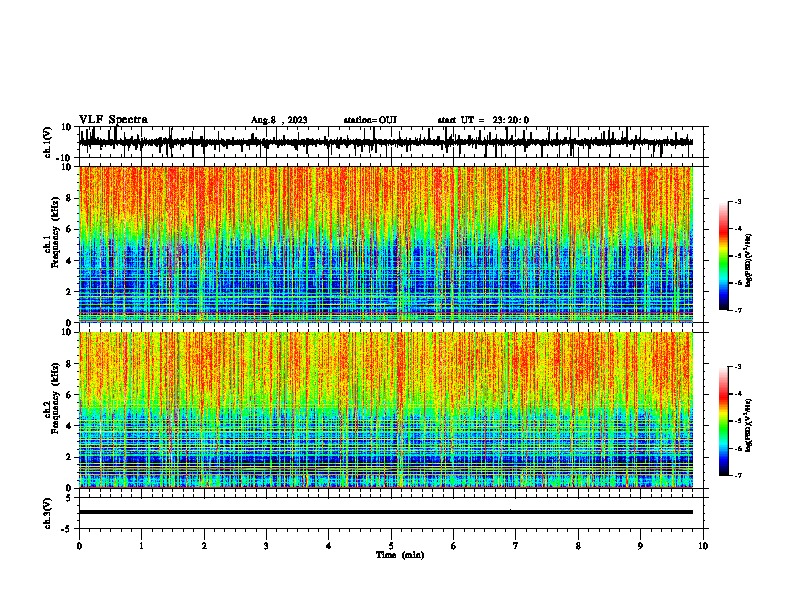Image resolution: width=792 pixels, height=612 pixels.
Task: Click ch.1 colorbar tick label '-3'
Action: 737,201
